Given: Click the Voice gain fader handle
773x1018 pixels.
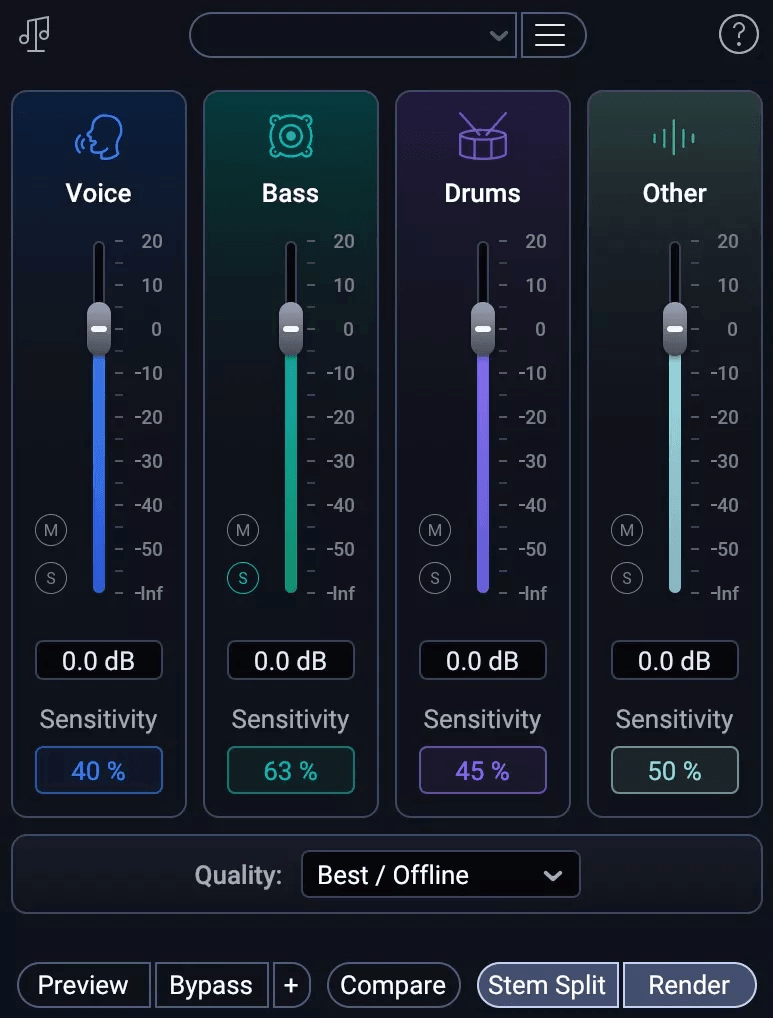Looking at the screenshot, I should pos(99,329).
